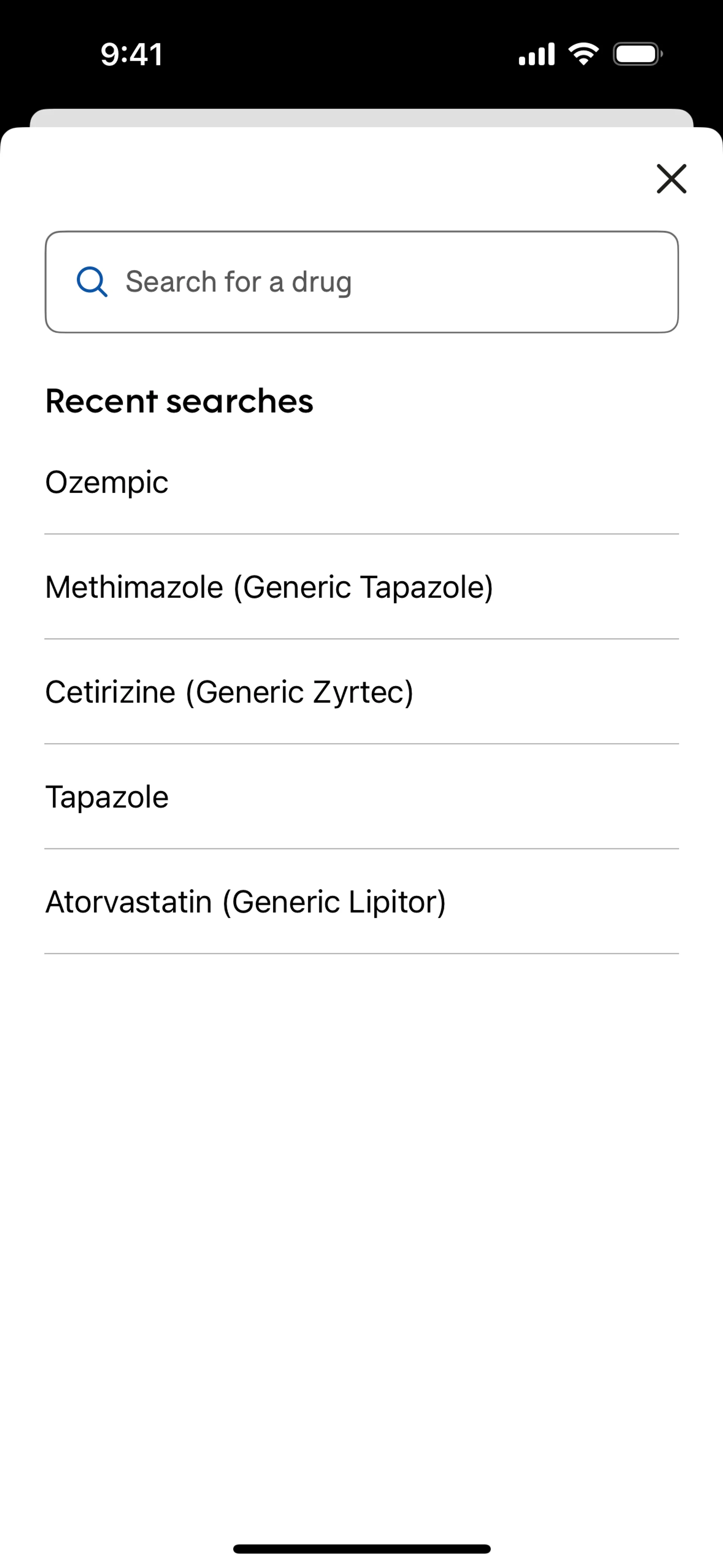Tap the blue magnifying glass icon

[92, 282]
